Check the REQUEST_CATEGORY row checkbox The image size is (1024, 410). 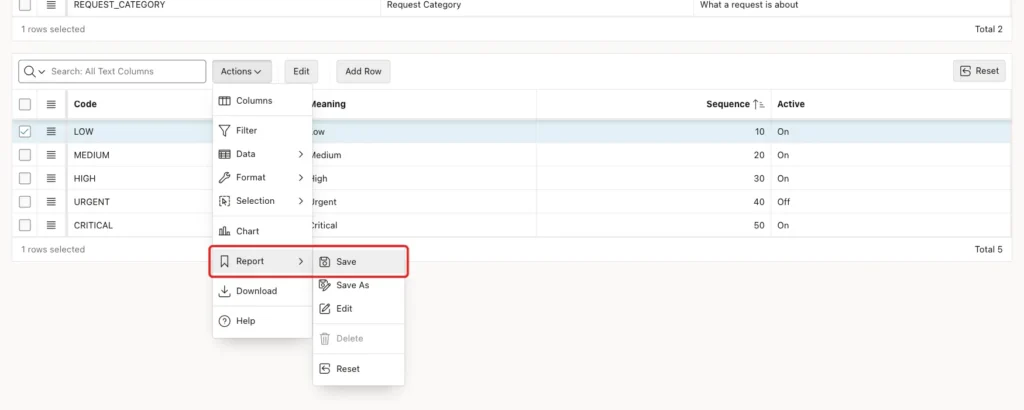pos(25,5)
